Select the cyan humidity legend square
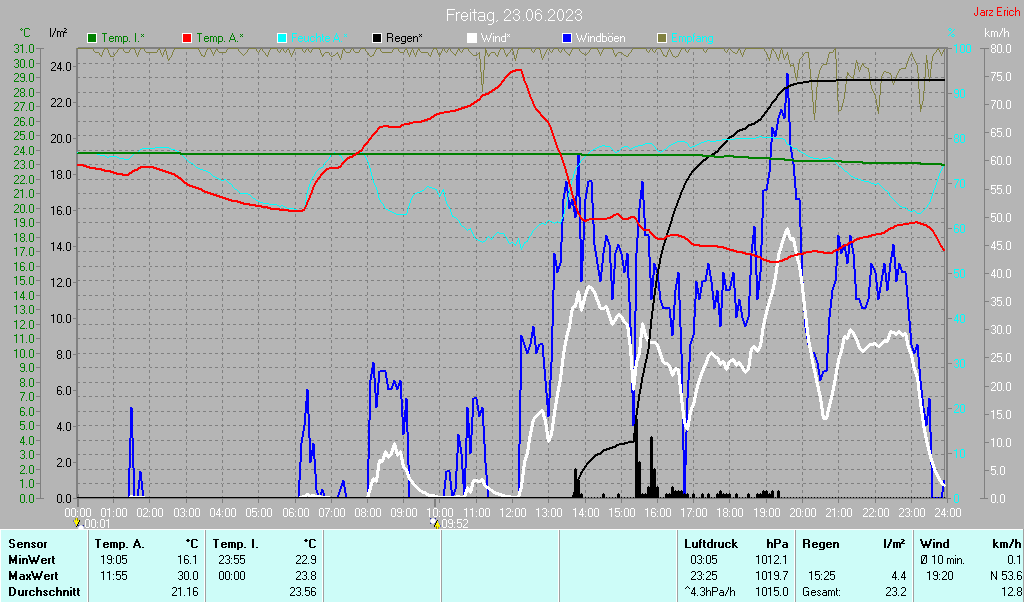The width and height of the screenshot is (1024, 602). pos(282,38)
